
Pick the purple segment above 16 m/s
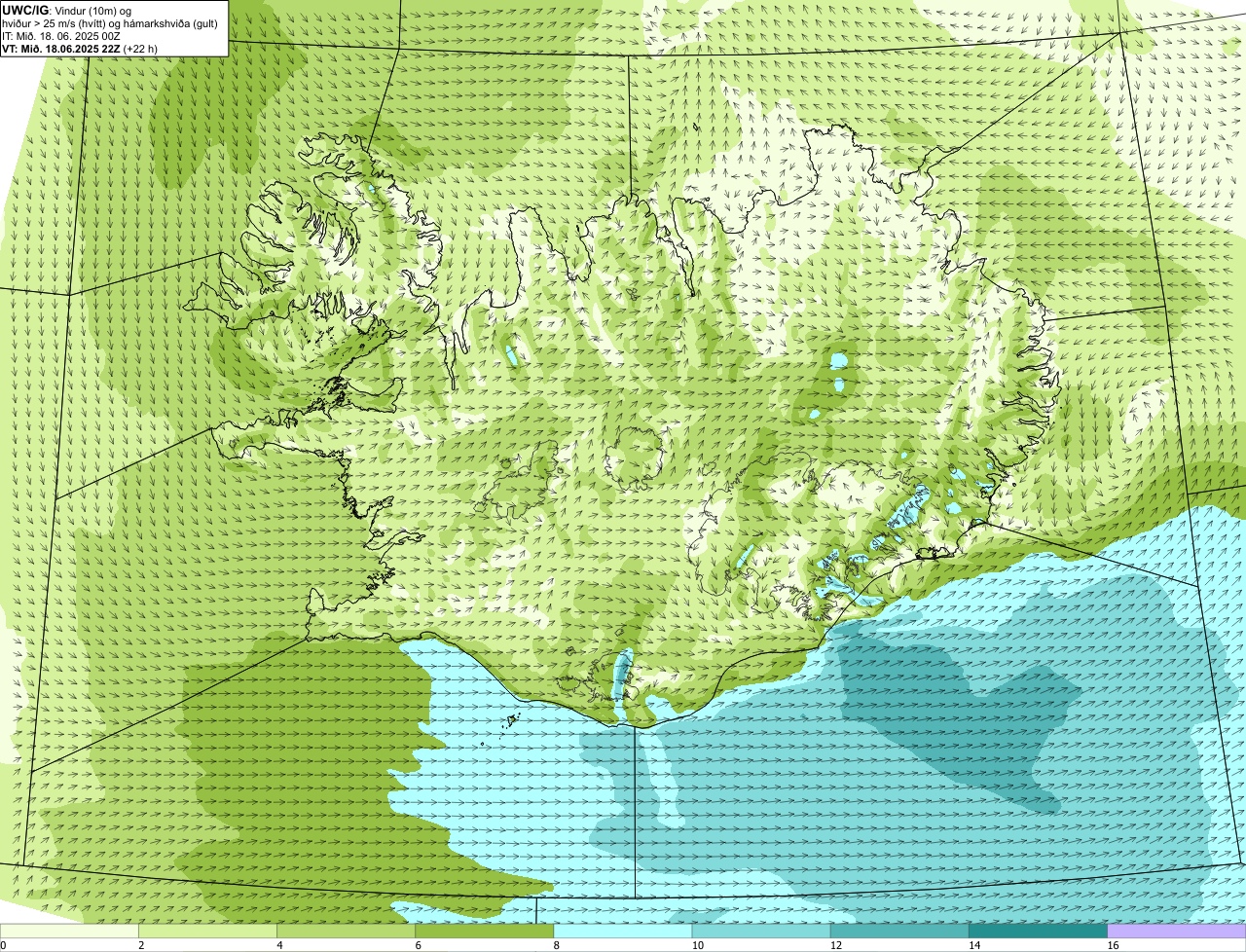tap(1177, 931)
